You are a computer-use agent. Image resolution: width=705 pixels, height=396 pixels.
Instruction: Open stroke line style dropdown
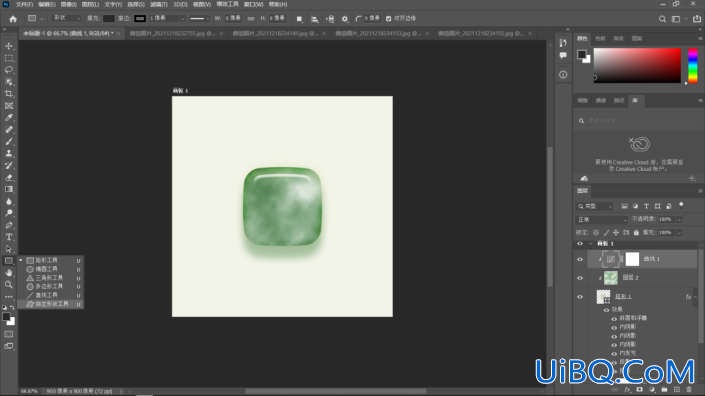[x=199, y=18]
